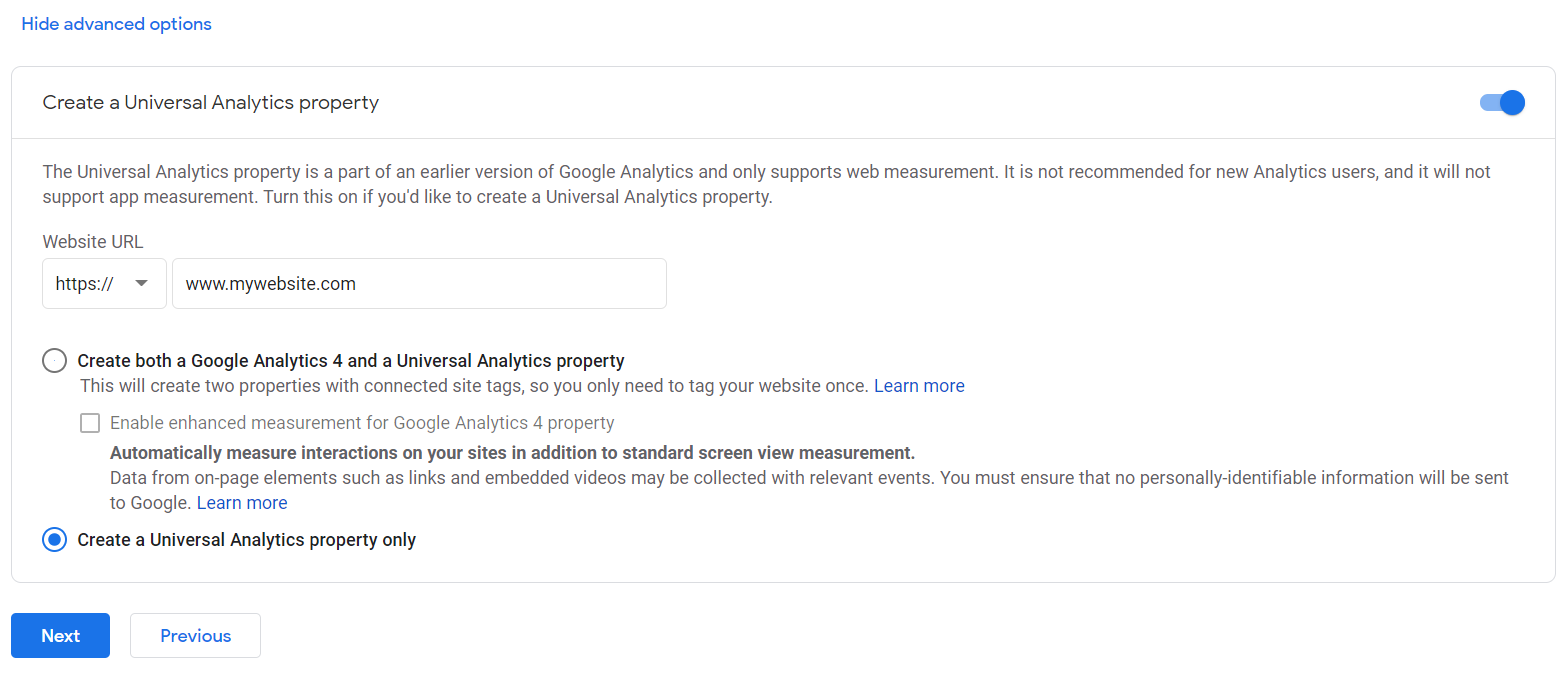This screenshot has height=683, width=1564.
Task: Click the 'Enable enhanced measurement' label text
Action: 362,423
